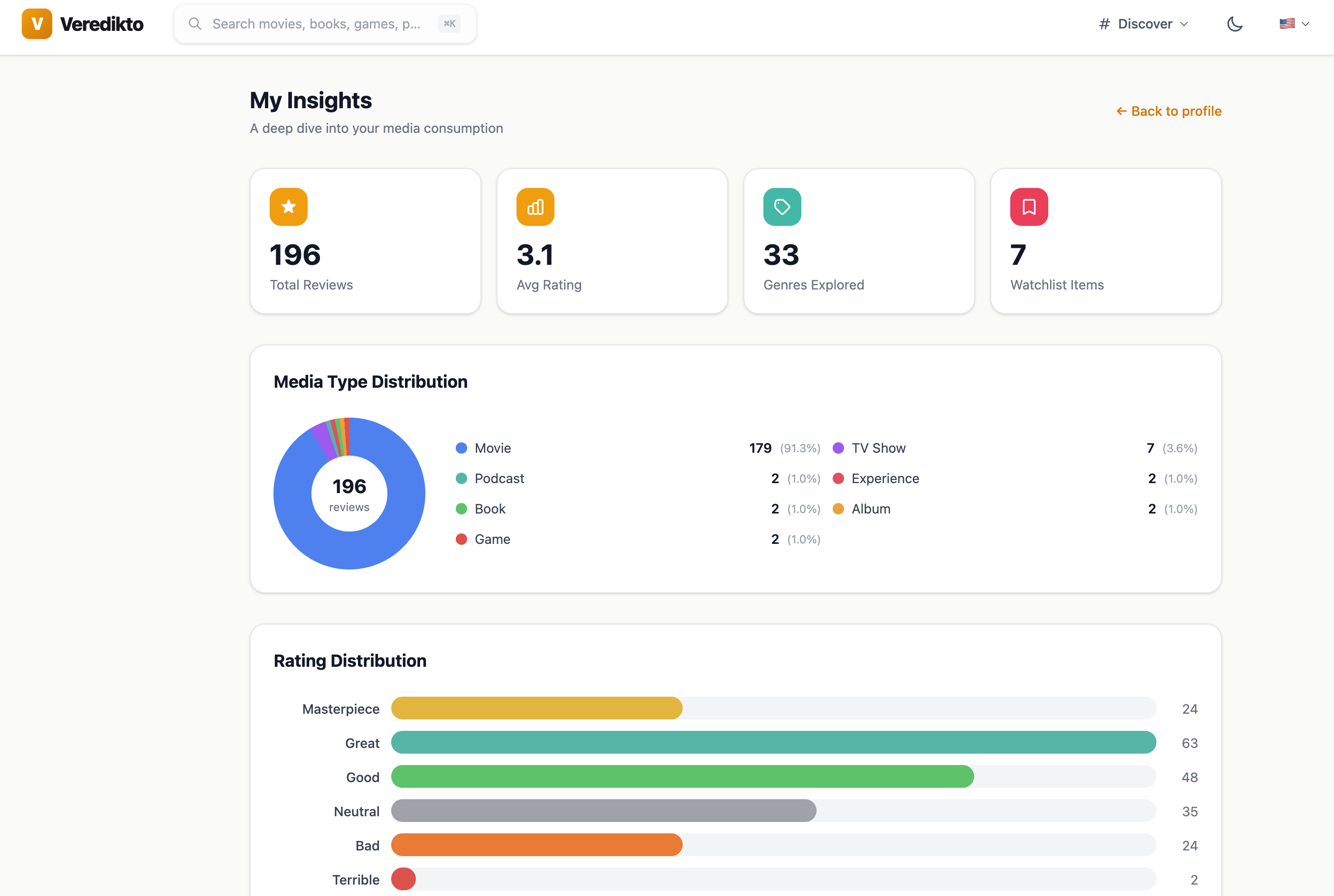Image resolution: width=1334 pixels, height=896 pixels.
Task: Click the Movie legend blue dot
Action: [460, 448]
